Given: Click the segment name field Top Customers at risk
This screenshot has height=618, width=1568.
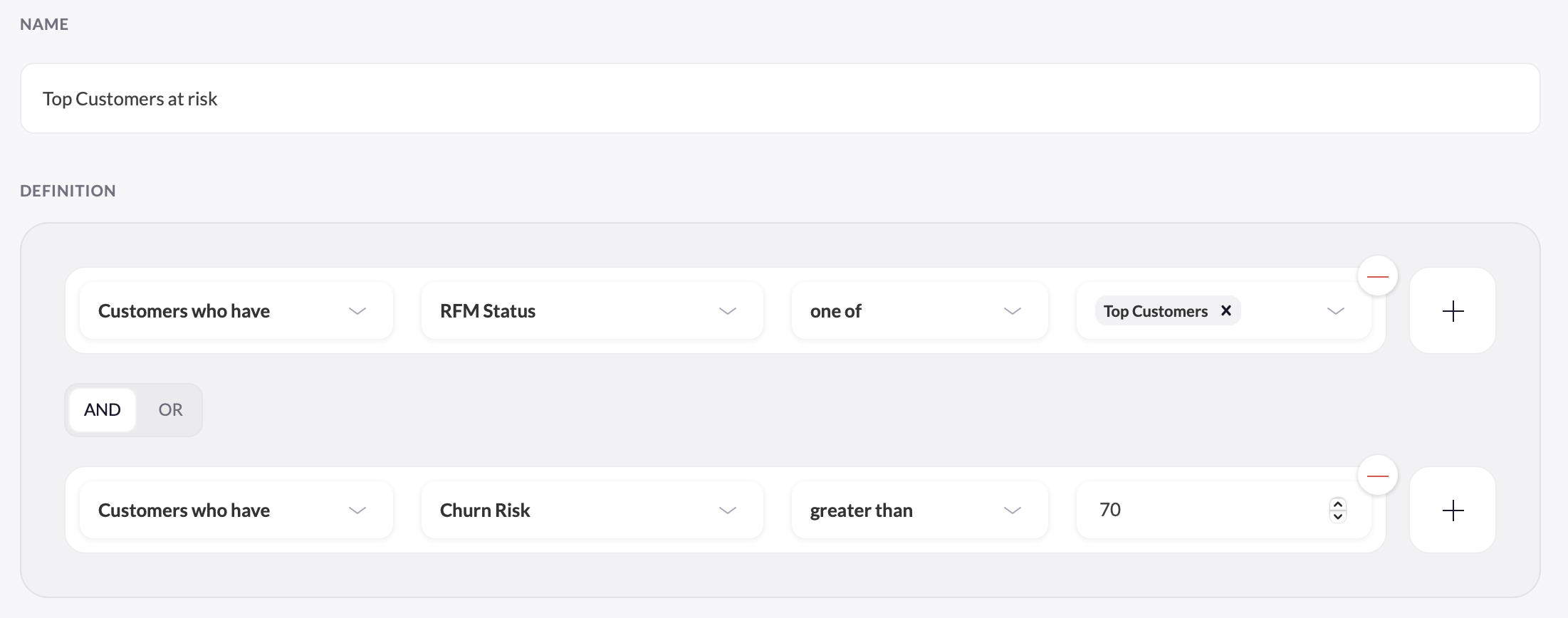Looking at the screenshot, I should pos(780,98).
